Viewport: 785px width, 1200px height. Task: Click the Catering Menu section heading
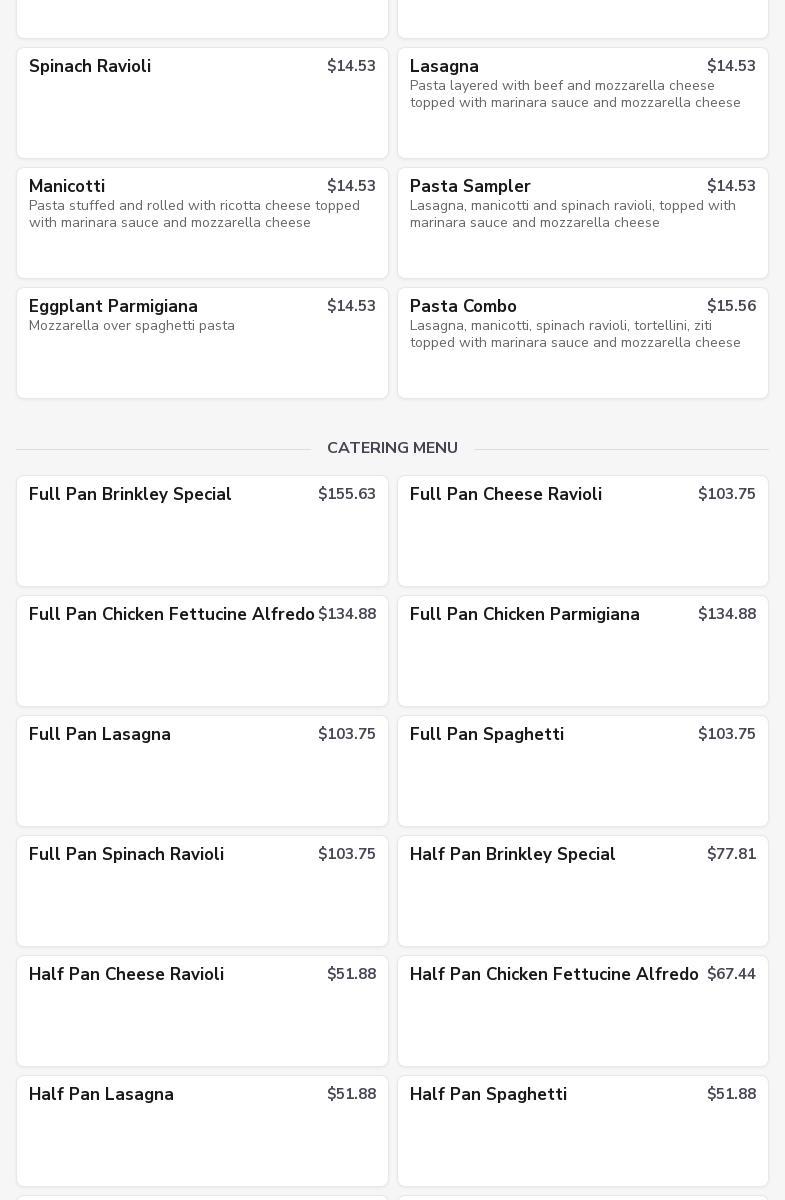[x=392, y=448]
